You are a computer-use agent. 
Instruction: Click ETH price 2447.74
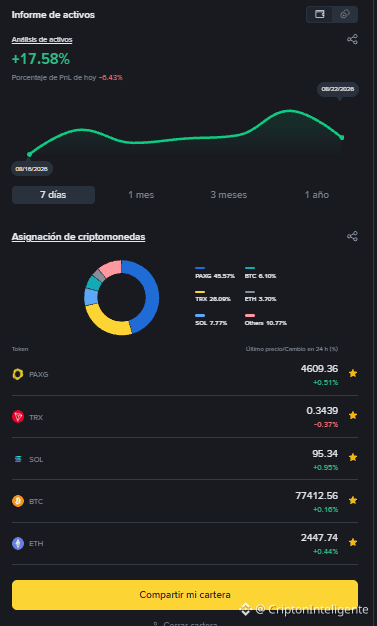pyautogui.click(x=319, y=538)
